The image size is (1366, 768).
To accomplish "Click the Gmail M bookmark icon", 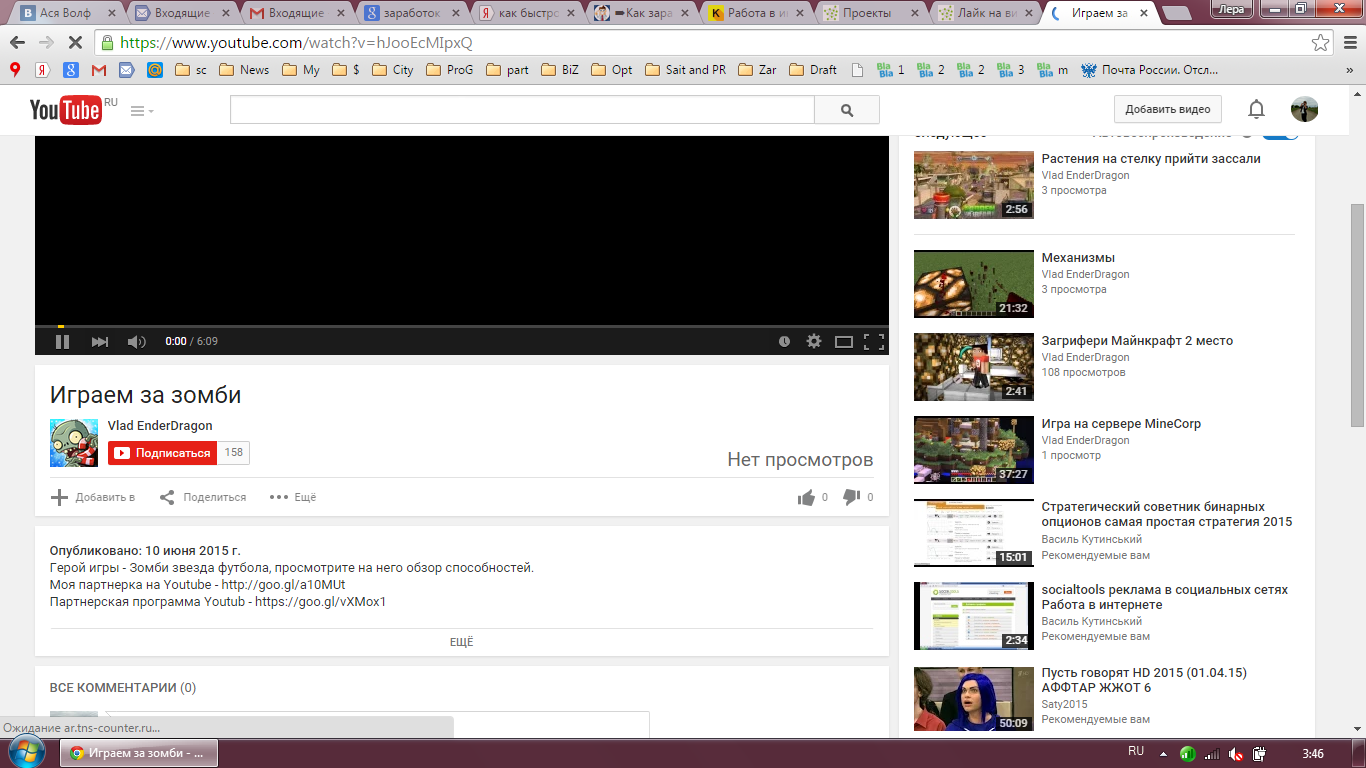I will (98, 70).
